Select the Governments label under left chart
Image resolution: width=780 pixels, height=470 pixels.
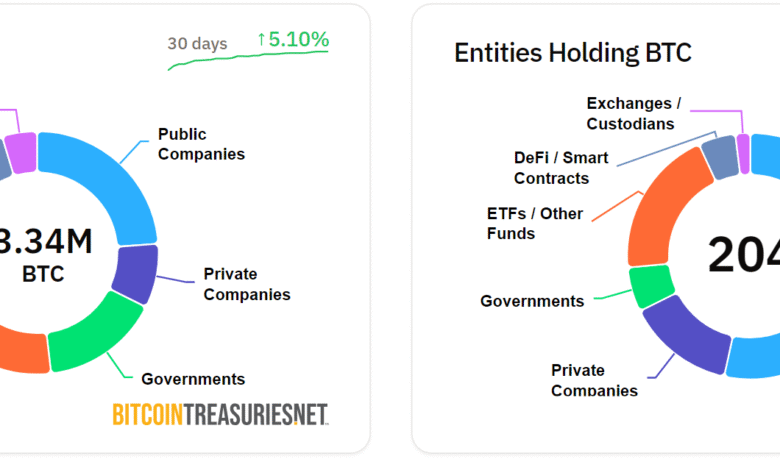[193, 379]
